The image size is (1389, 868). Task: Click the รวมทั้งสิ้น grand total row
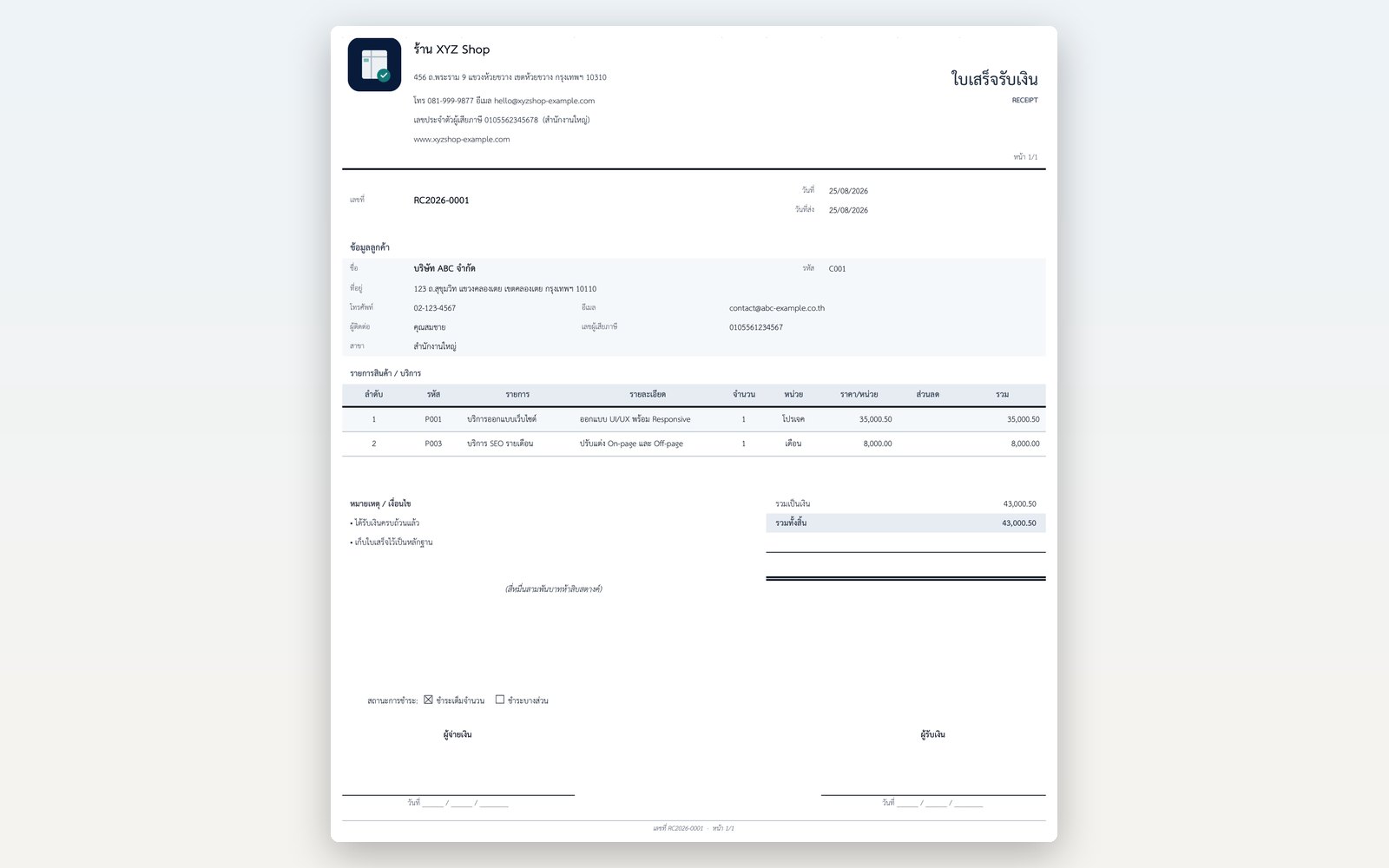click(905, 523)
